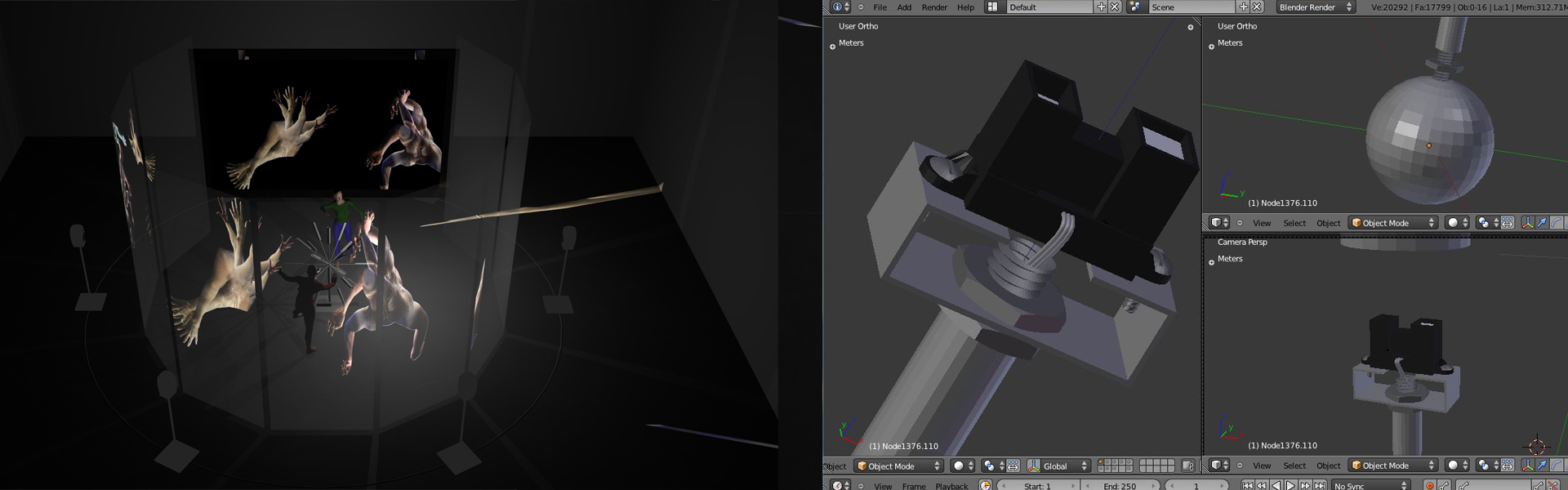Toggle the auto keyframe record button
1568x490 pixels.
coord(1430,486)
